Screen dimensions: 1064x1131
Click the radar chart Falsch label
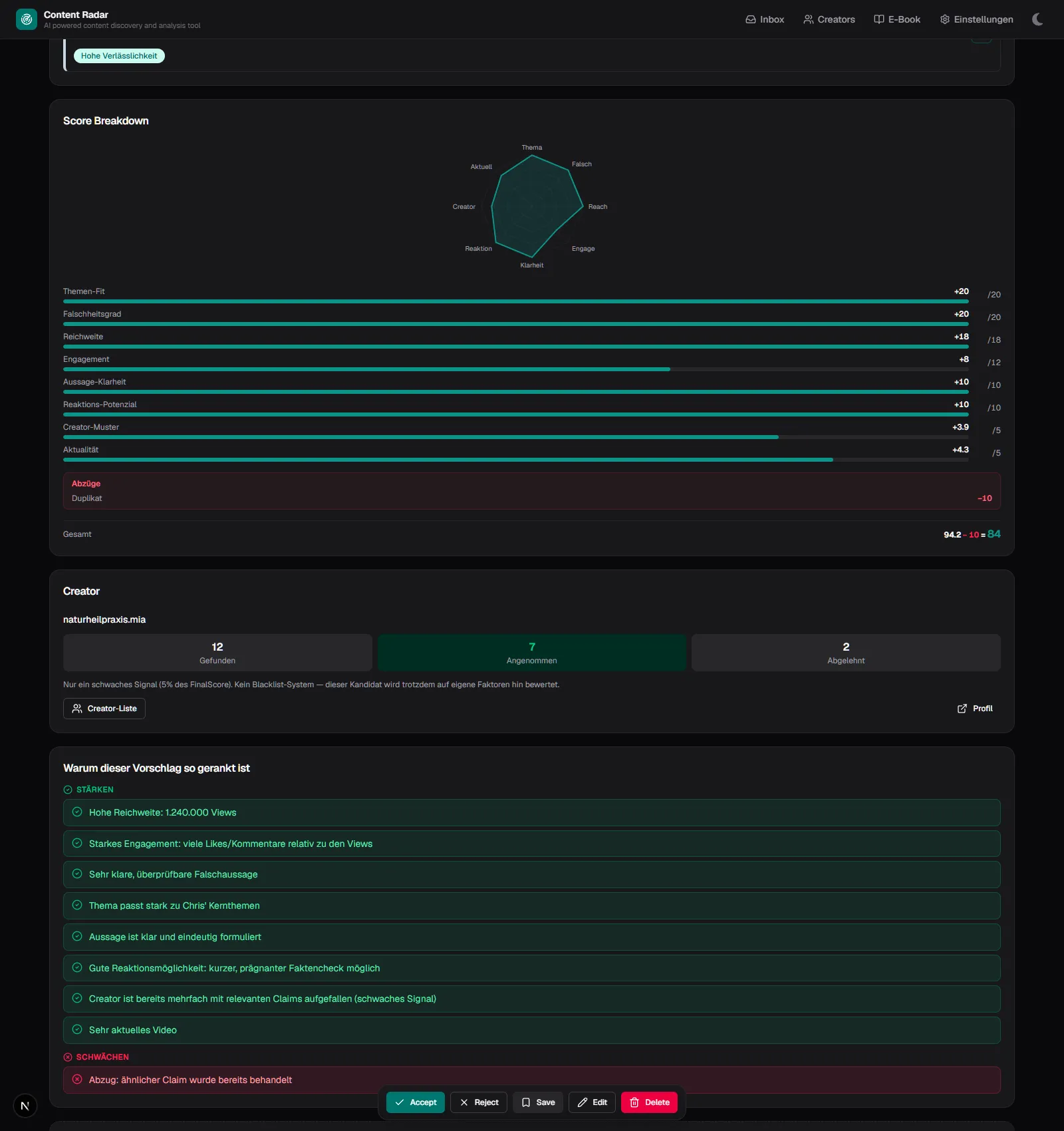tap(582, 164)
